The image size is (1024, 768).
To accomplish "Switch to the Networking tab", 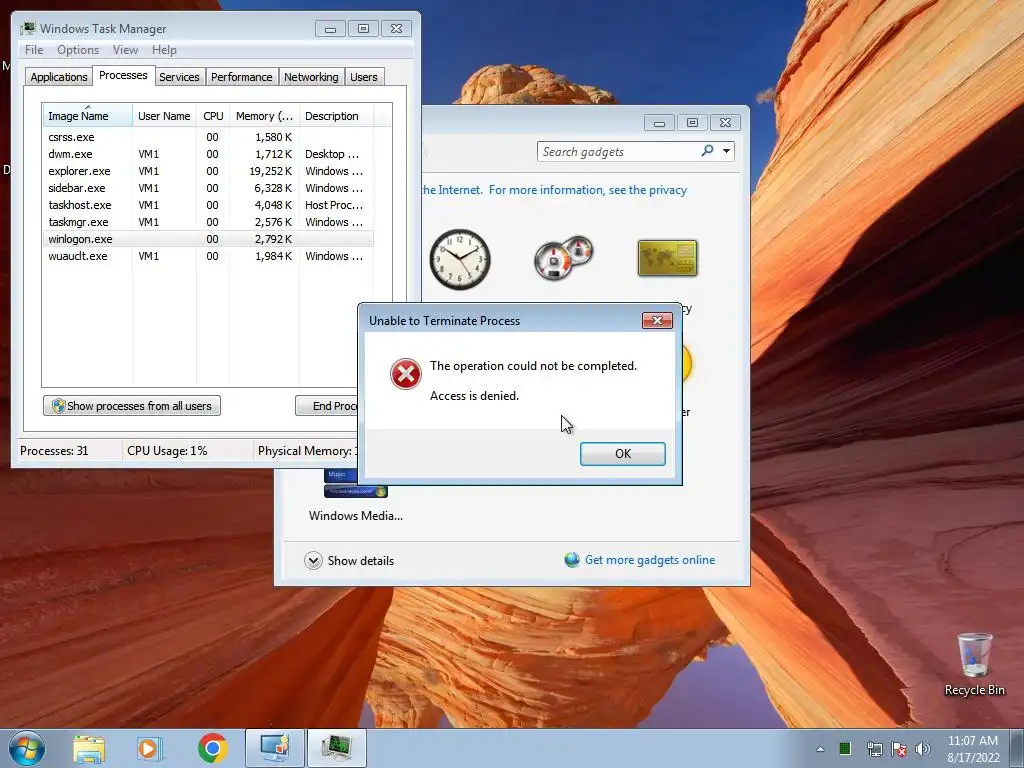I will (311, 77).
